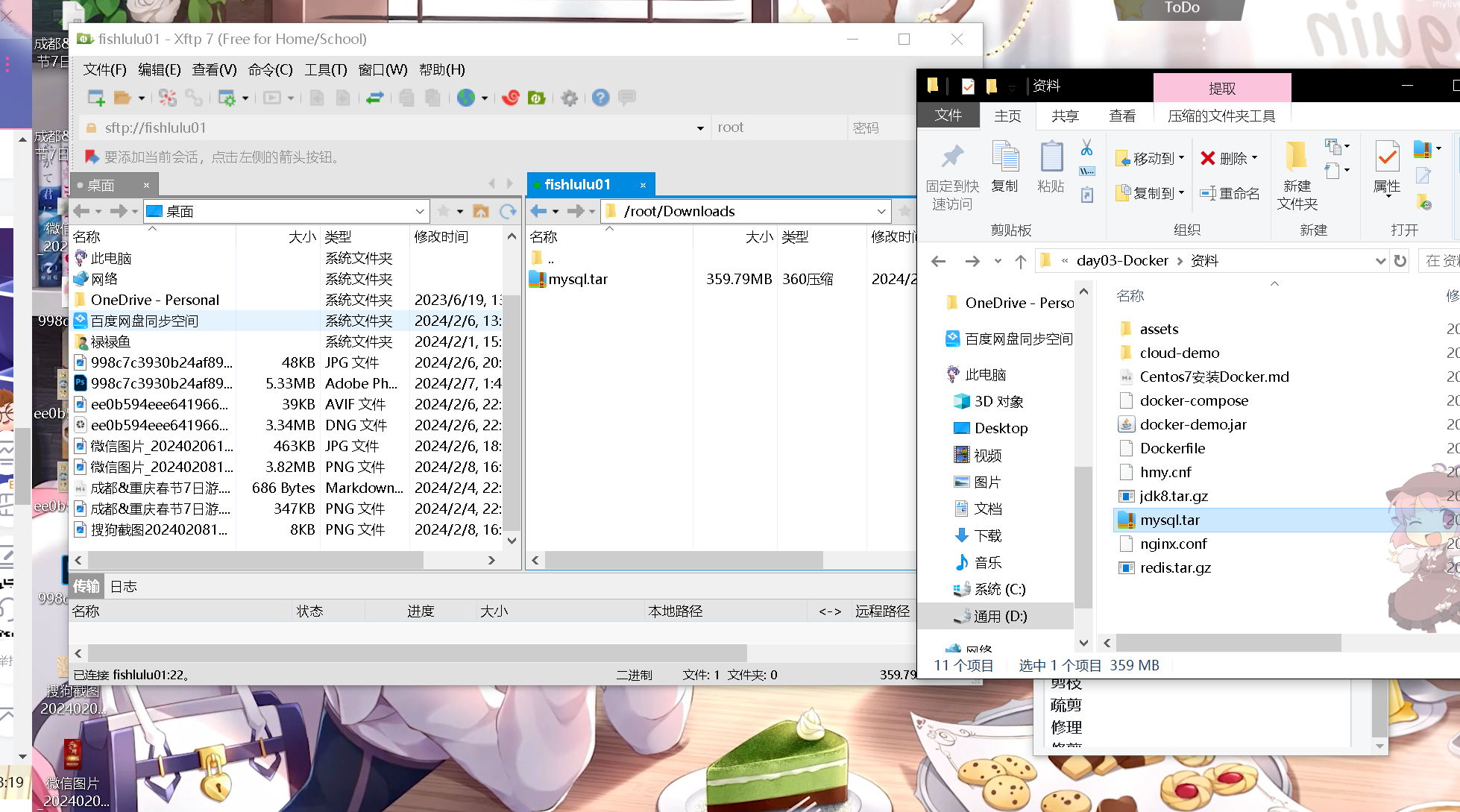1460x812 pixels.
Task: Click the blue help question mark icon
Action: [x=600, y=98]
